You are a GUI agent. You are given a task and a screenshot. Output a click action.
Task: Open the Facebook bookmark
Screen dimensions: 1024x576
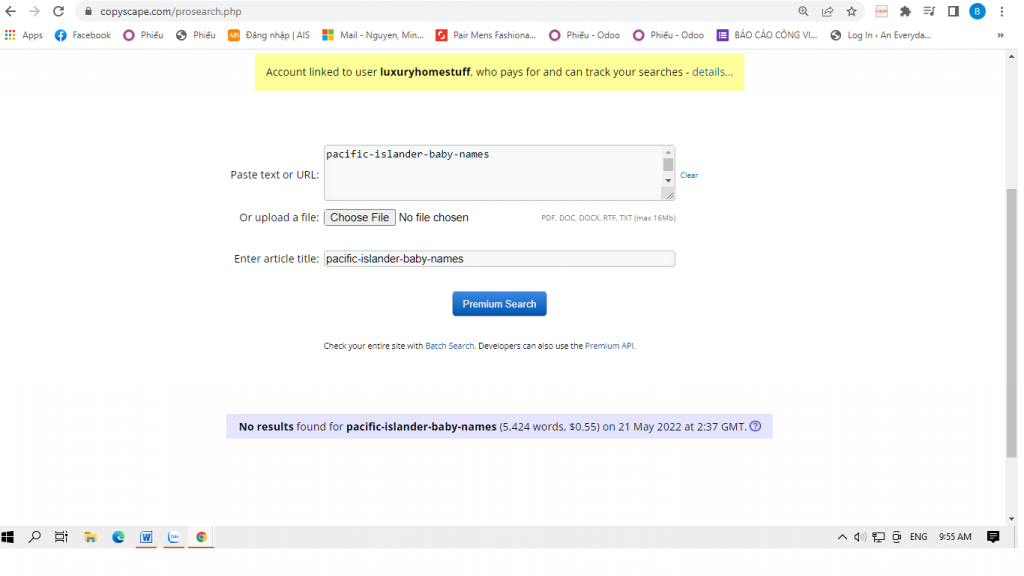coord(83,35)
